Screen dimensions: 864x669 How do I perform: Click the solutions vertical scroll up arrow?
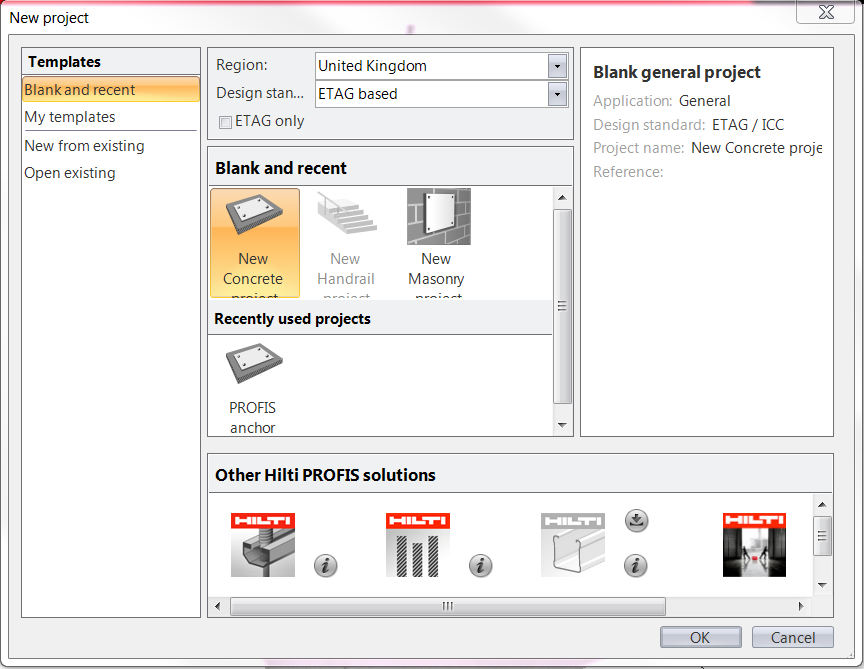point(822,504)
